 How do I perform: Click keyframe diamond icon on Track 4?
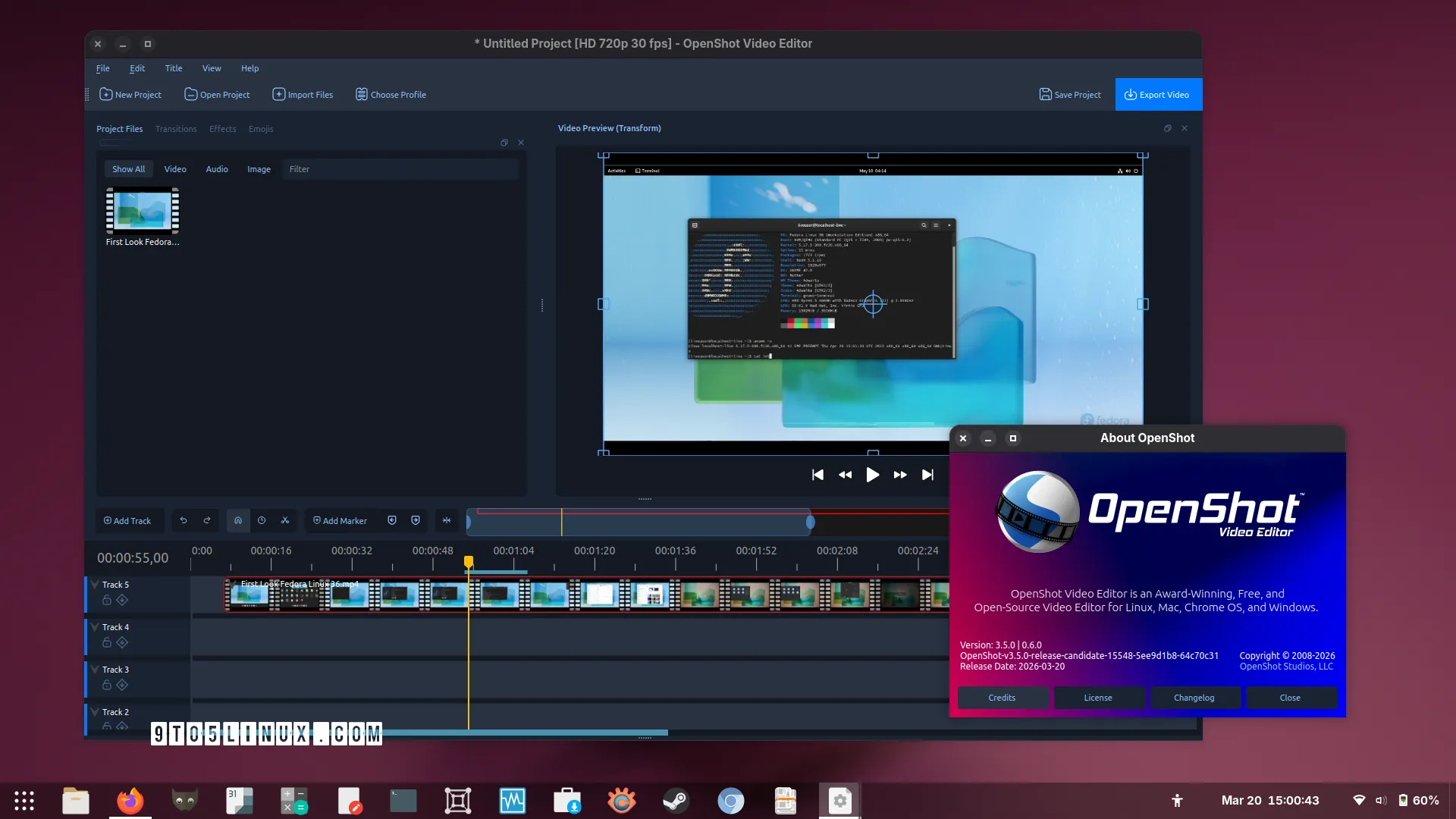122,642
